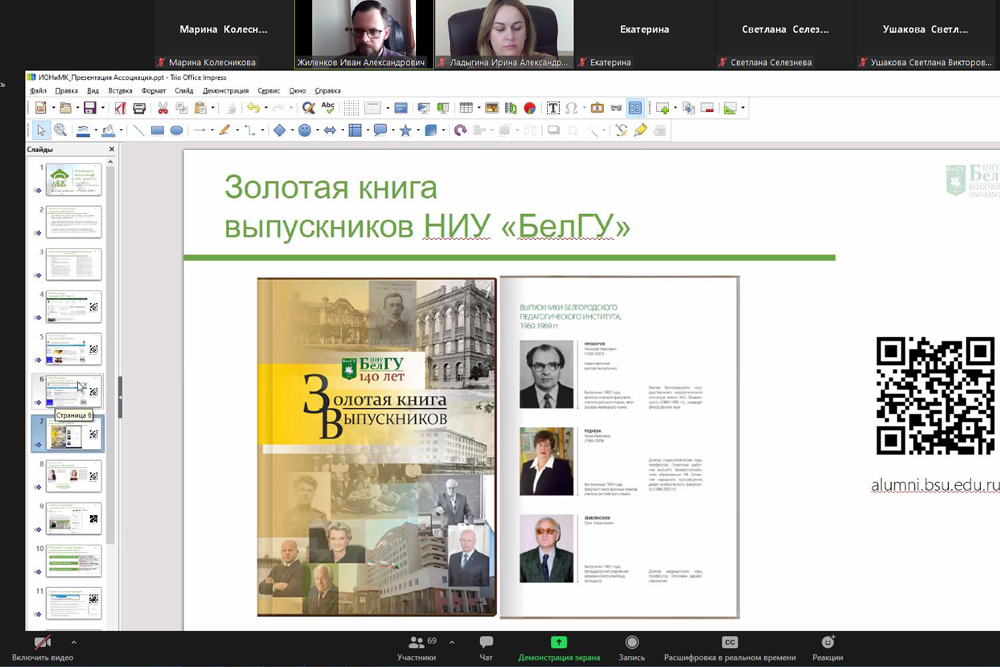Open the Star shapes dropdown arrow
This screenshot has height=667, width=1000.
pyautogui.click(x=417, y=130)
